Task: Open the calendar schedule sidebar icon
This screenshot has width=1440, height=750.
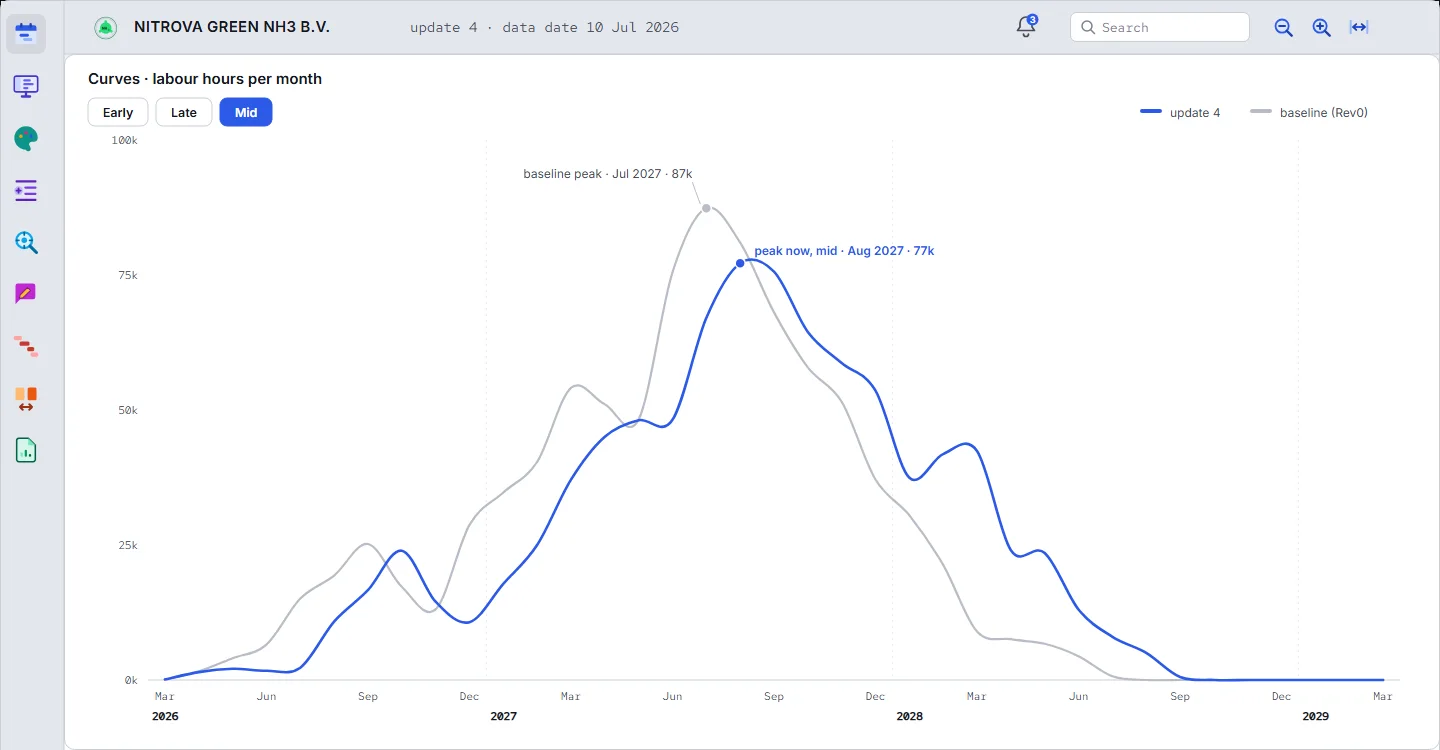Action: [x=26, y=34]
